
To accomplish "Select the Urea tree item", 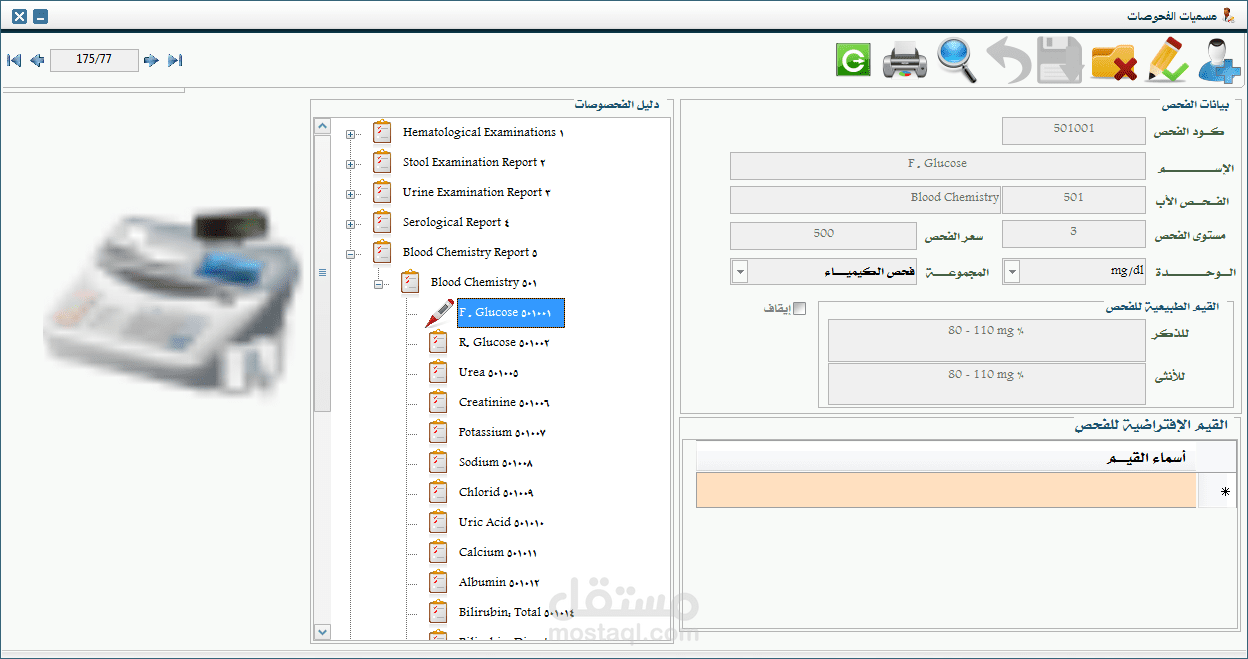I will point(488,372).
